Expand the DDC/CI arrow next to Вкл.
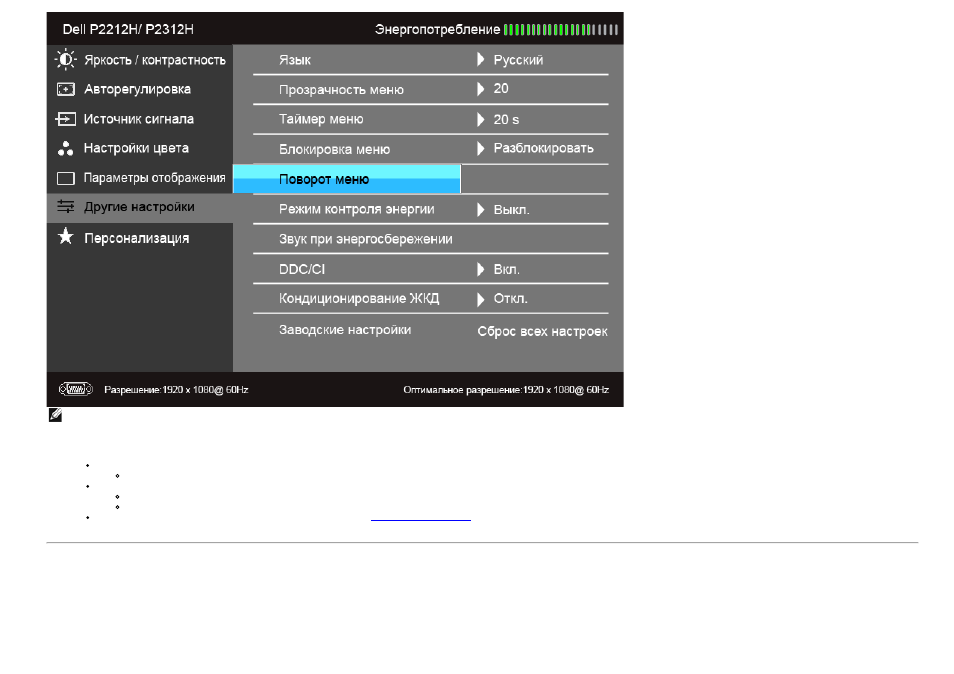This screenshot has height=674, width=954. 481,269
